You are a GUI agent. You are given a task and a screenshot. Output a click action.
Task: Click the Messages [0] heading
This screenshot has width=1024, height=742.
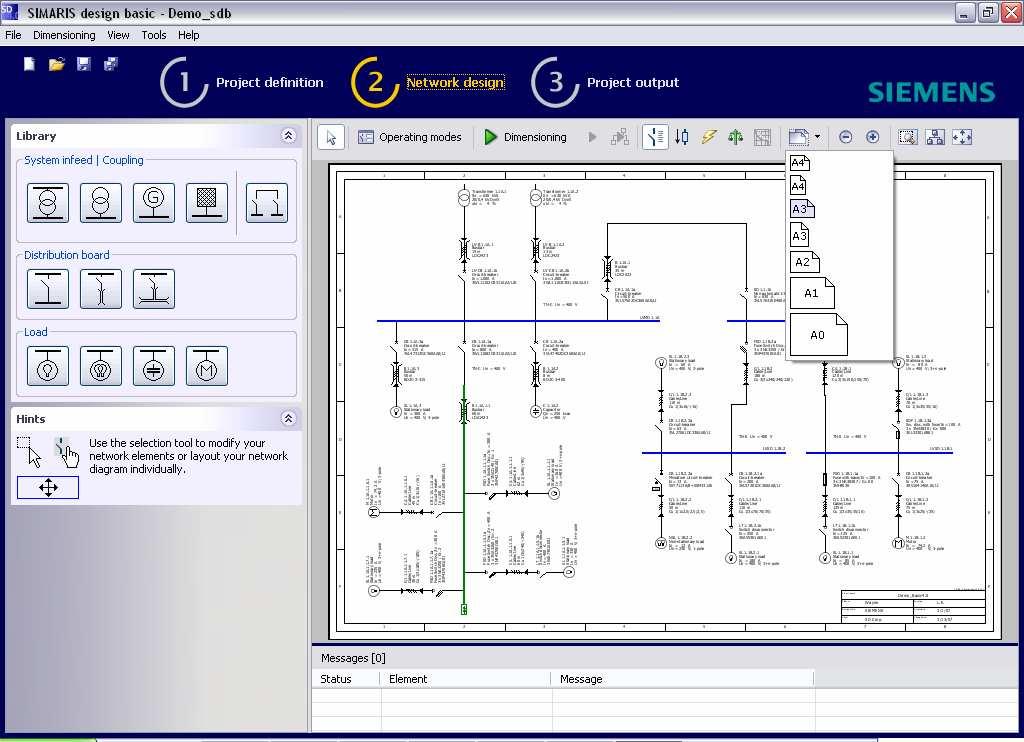353,658
